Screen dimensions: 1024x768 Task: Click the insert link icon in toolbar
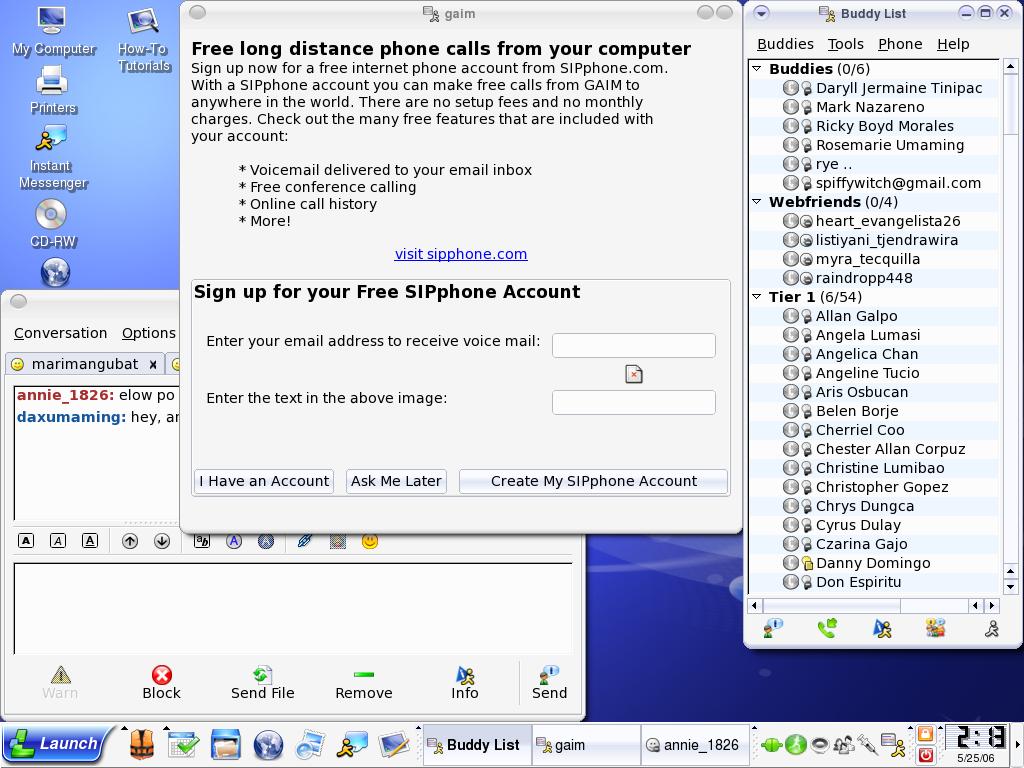coord(305,541)
